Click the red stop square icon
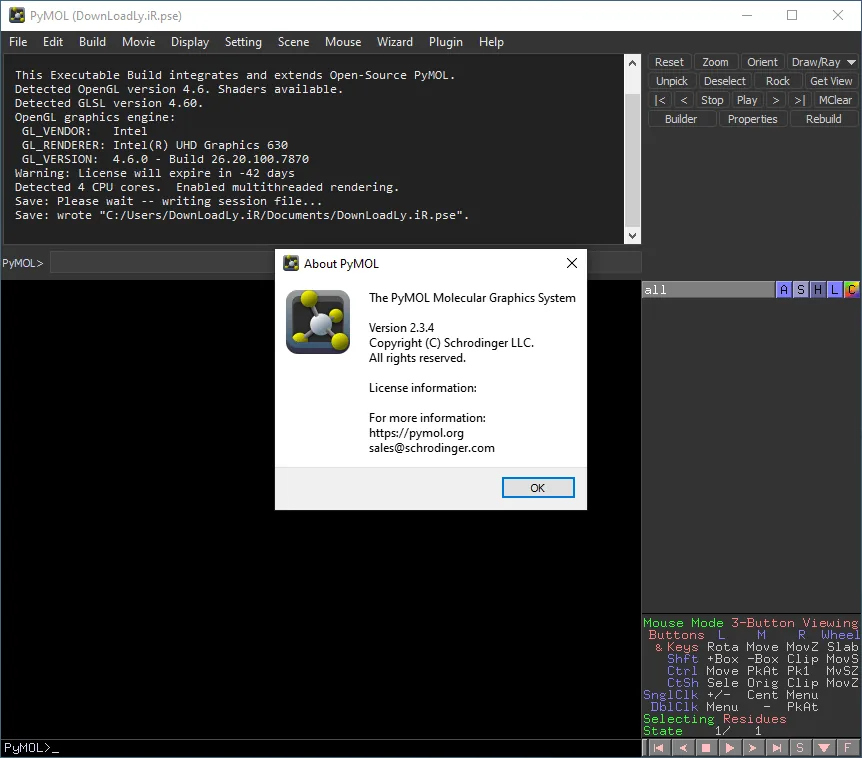The width and height of the screenshot is (862, 758). 706,748
